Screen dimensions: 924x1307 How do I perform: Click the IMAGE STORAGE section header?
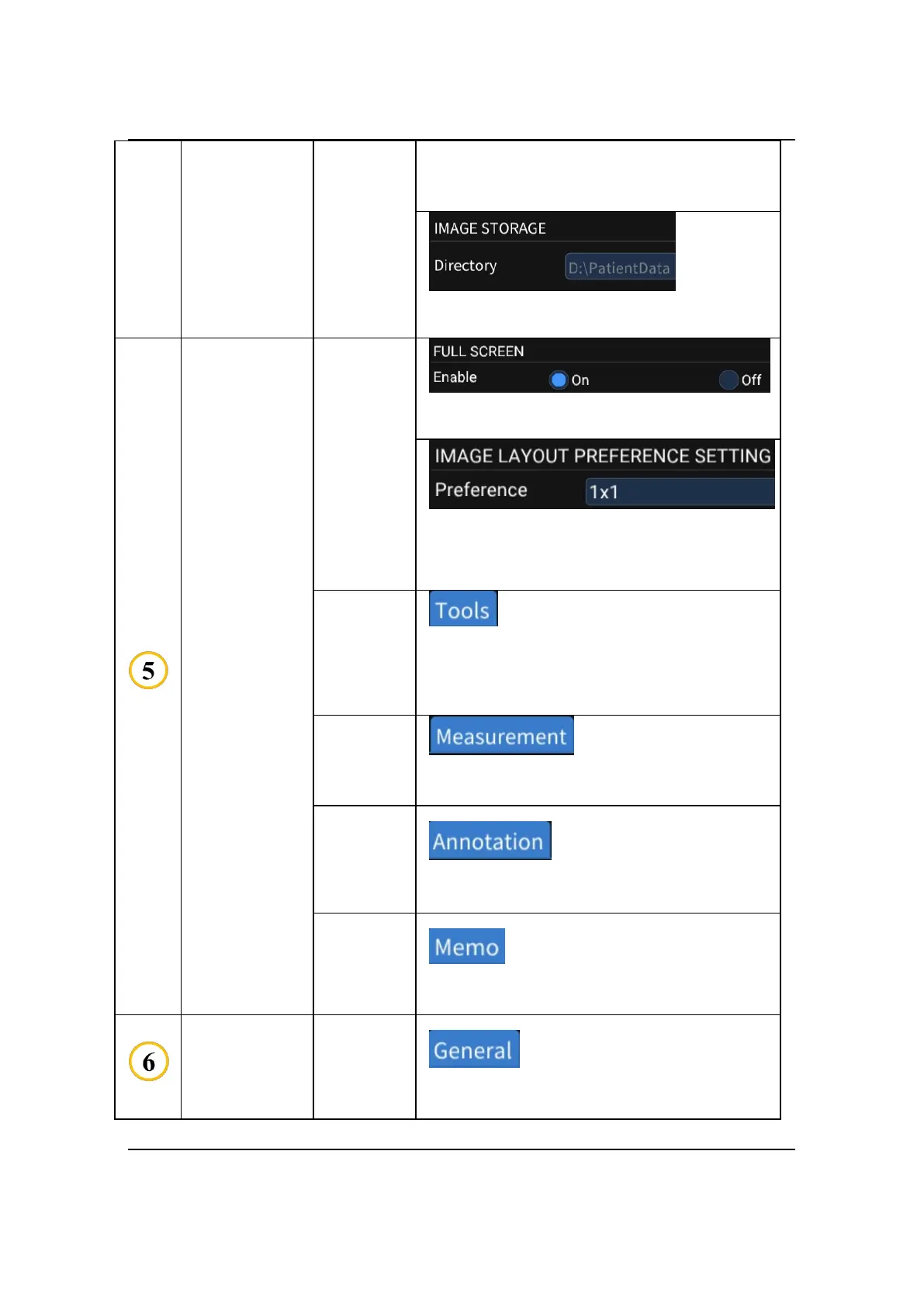[x=490, y=228]
